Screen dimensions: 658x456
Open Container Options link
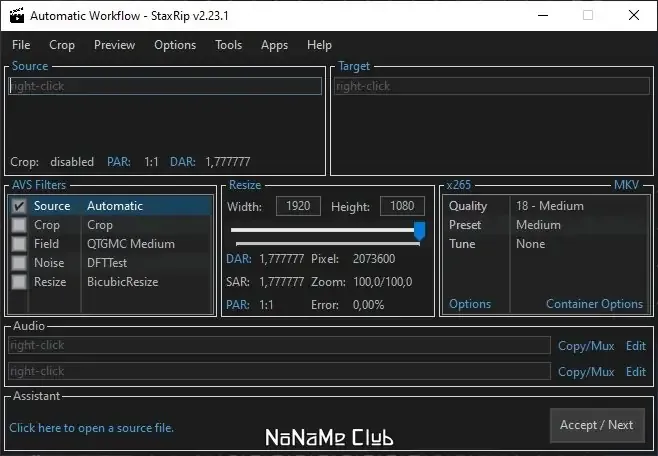point(594,304)
